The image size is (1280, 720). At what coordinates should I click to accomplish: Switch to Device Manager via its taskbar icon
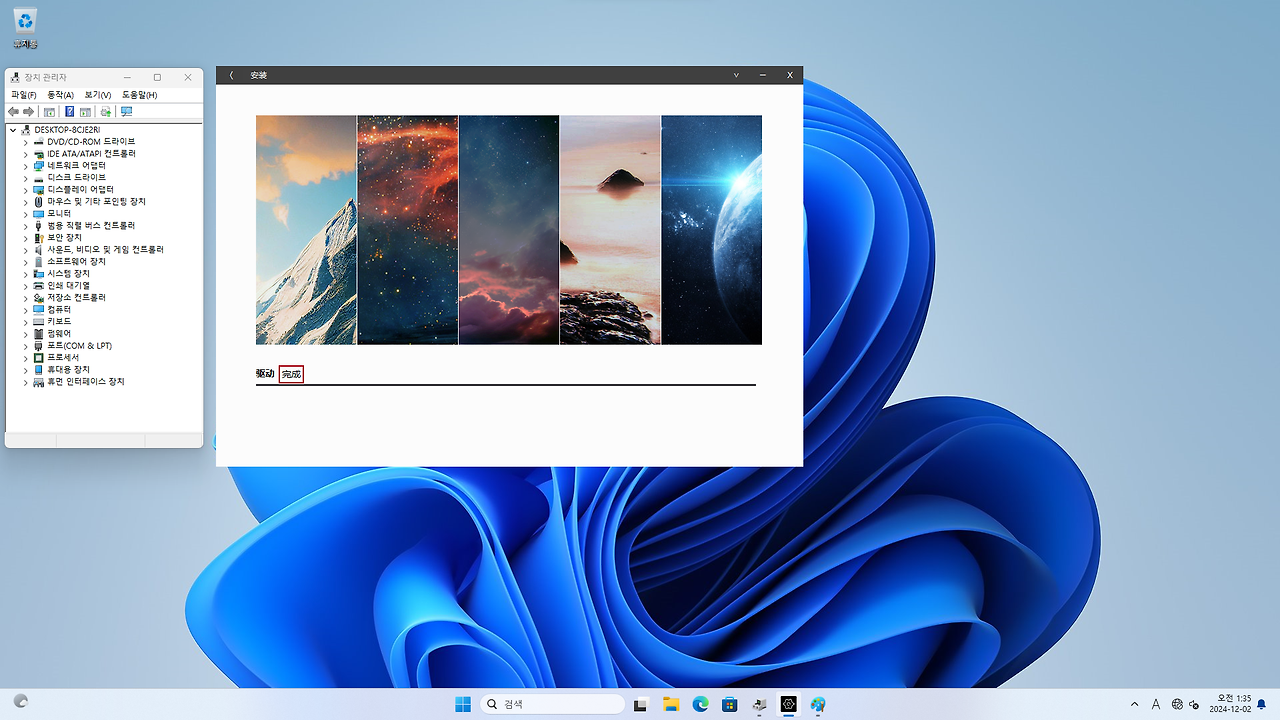point(759,704)
